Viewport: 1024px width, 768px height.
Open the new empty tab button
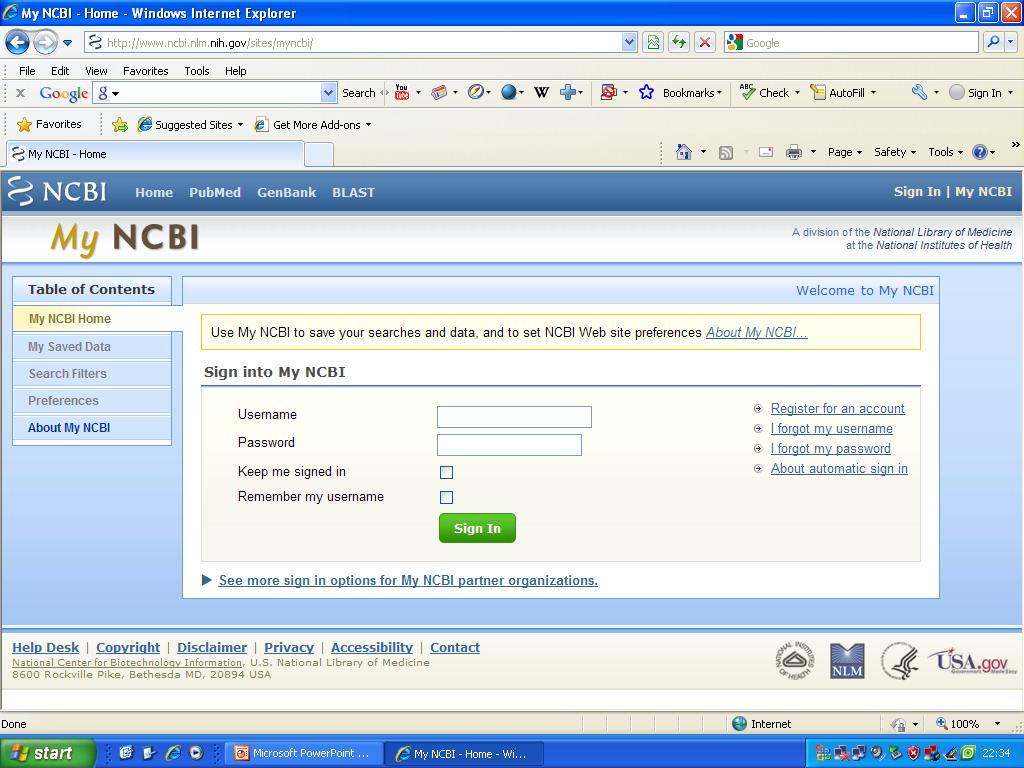pyautogui.click(x=319, y=155)
